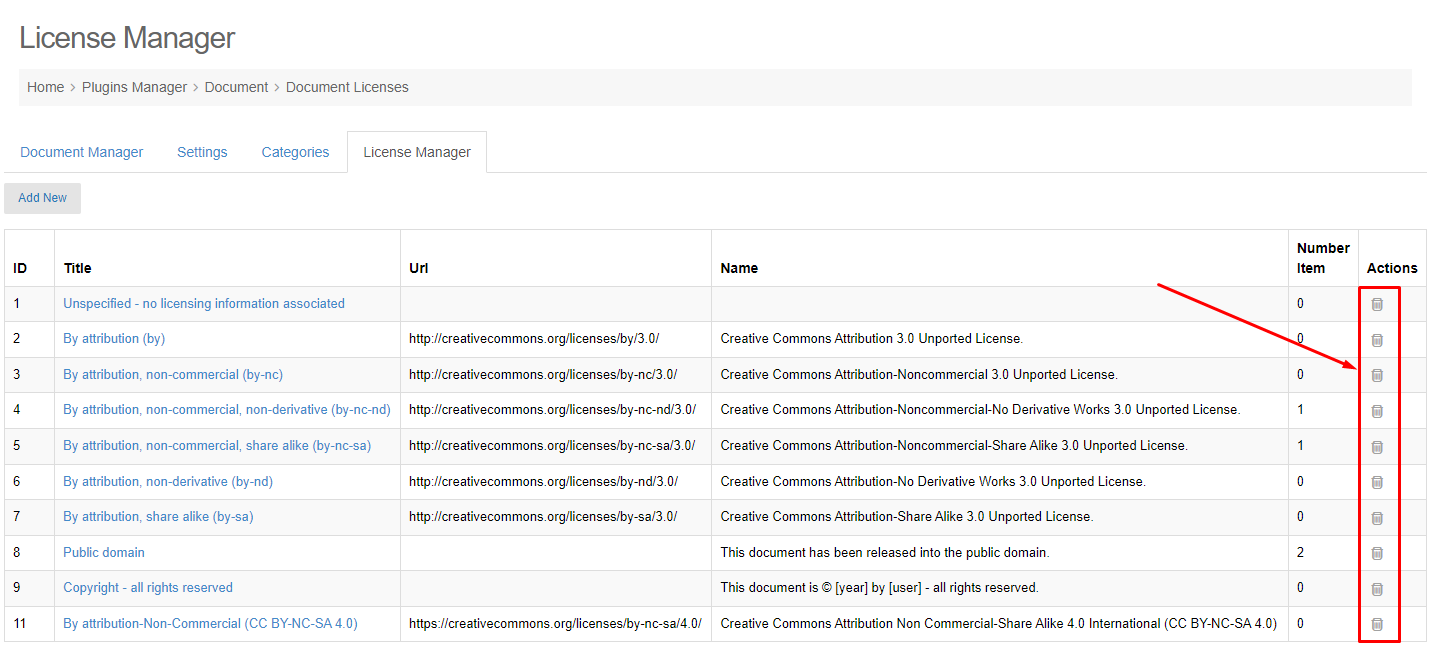Click the Add New button
The height and width of the screenshot is (653, 1431).
42,198
